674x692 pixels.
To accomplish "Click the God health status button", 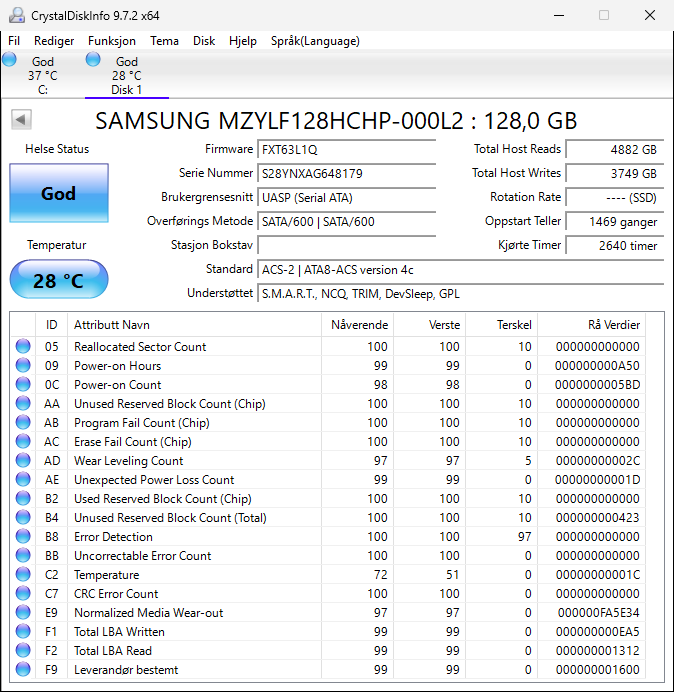I will 59,193.
